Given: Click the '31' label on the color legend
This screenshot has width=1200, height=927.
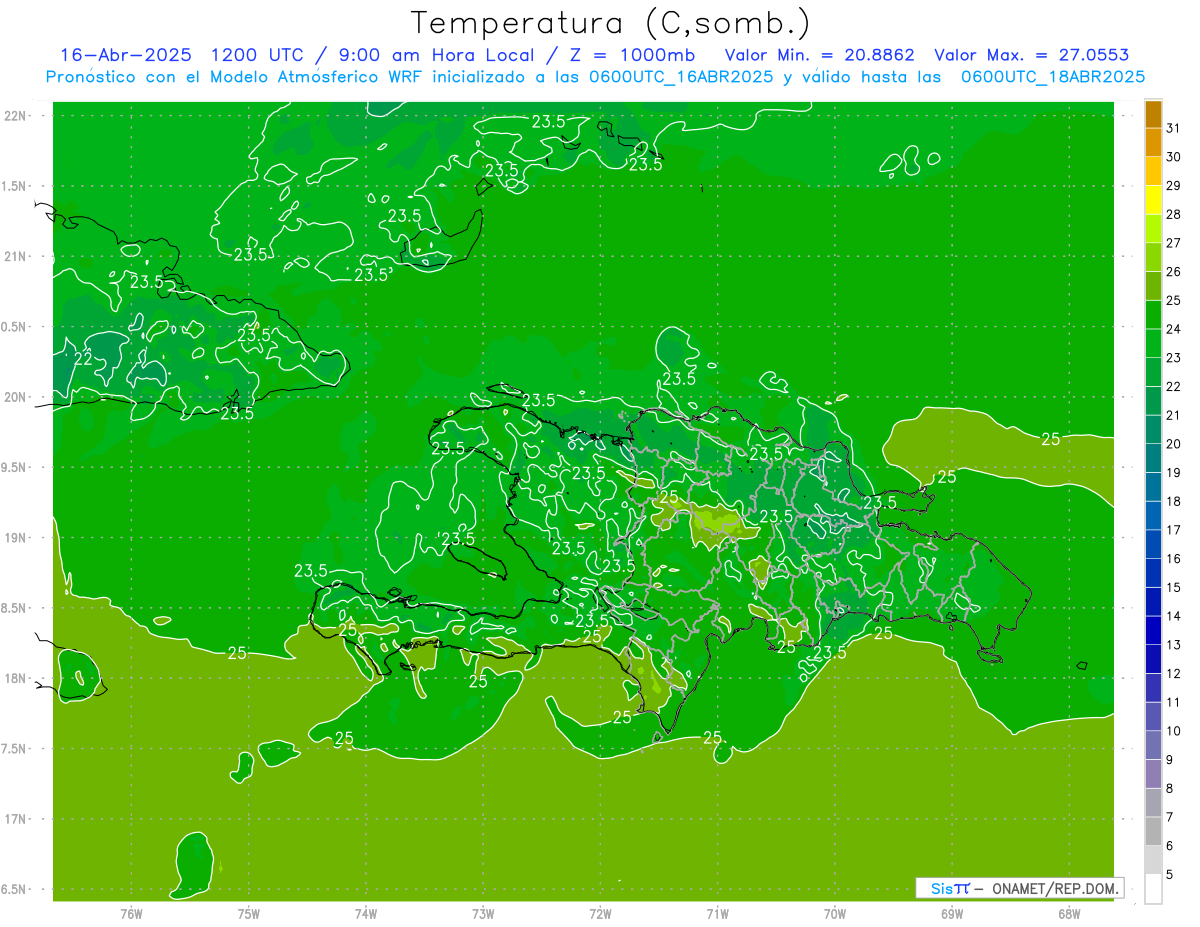Looking at the screenshot, I should coord(1173,128).
